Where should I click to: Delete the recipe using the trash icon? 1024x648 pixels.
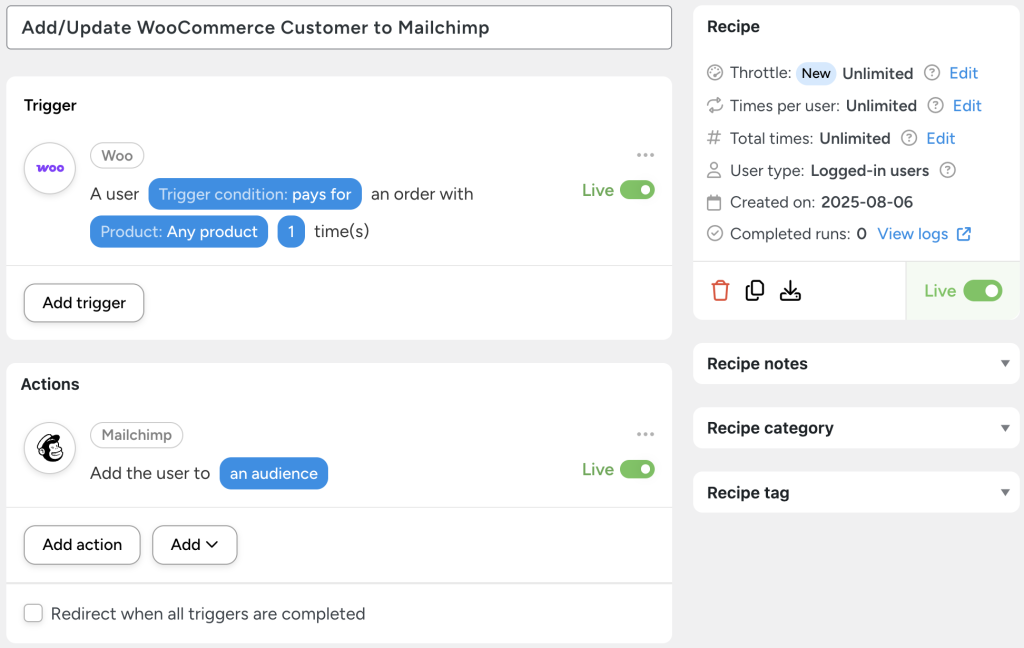coord(720,290)
